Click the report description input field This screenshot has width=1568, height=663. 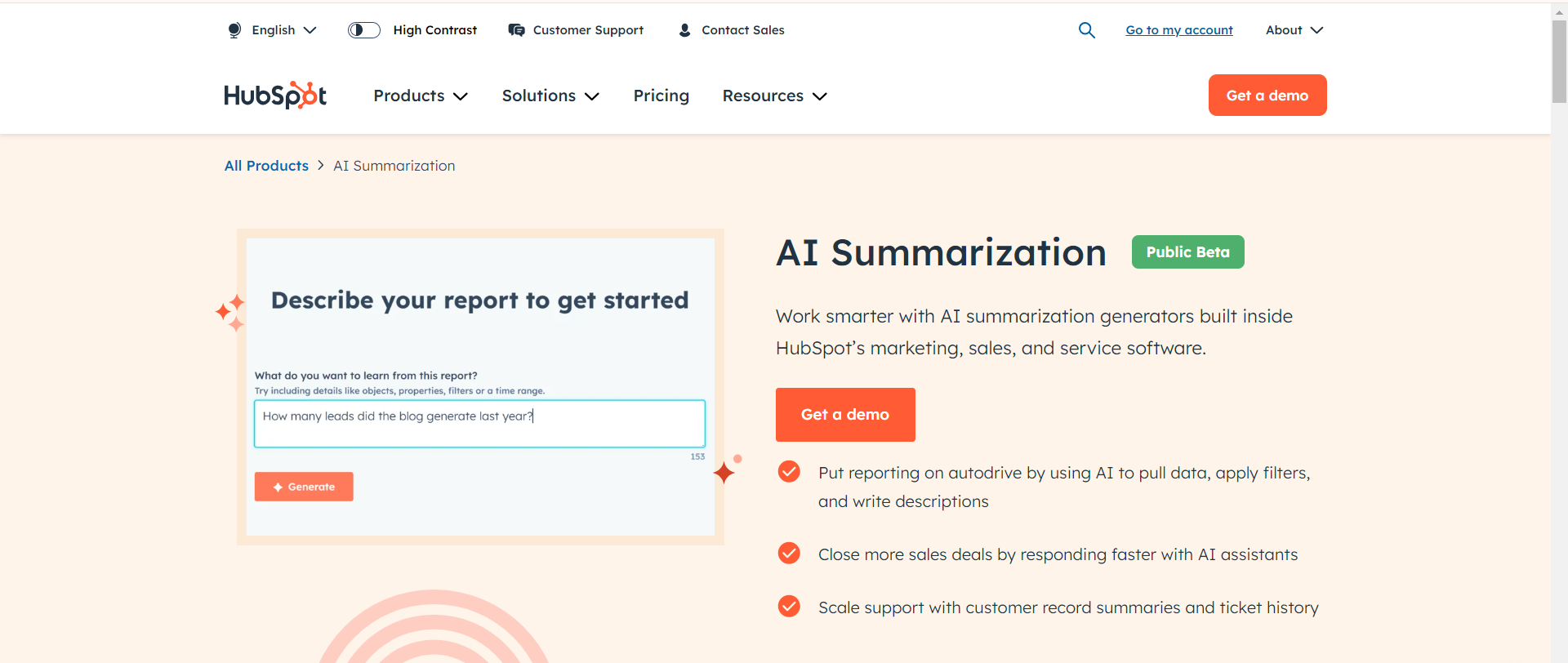click(479, 423)
